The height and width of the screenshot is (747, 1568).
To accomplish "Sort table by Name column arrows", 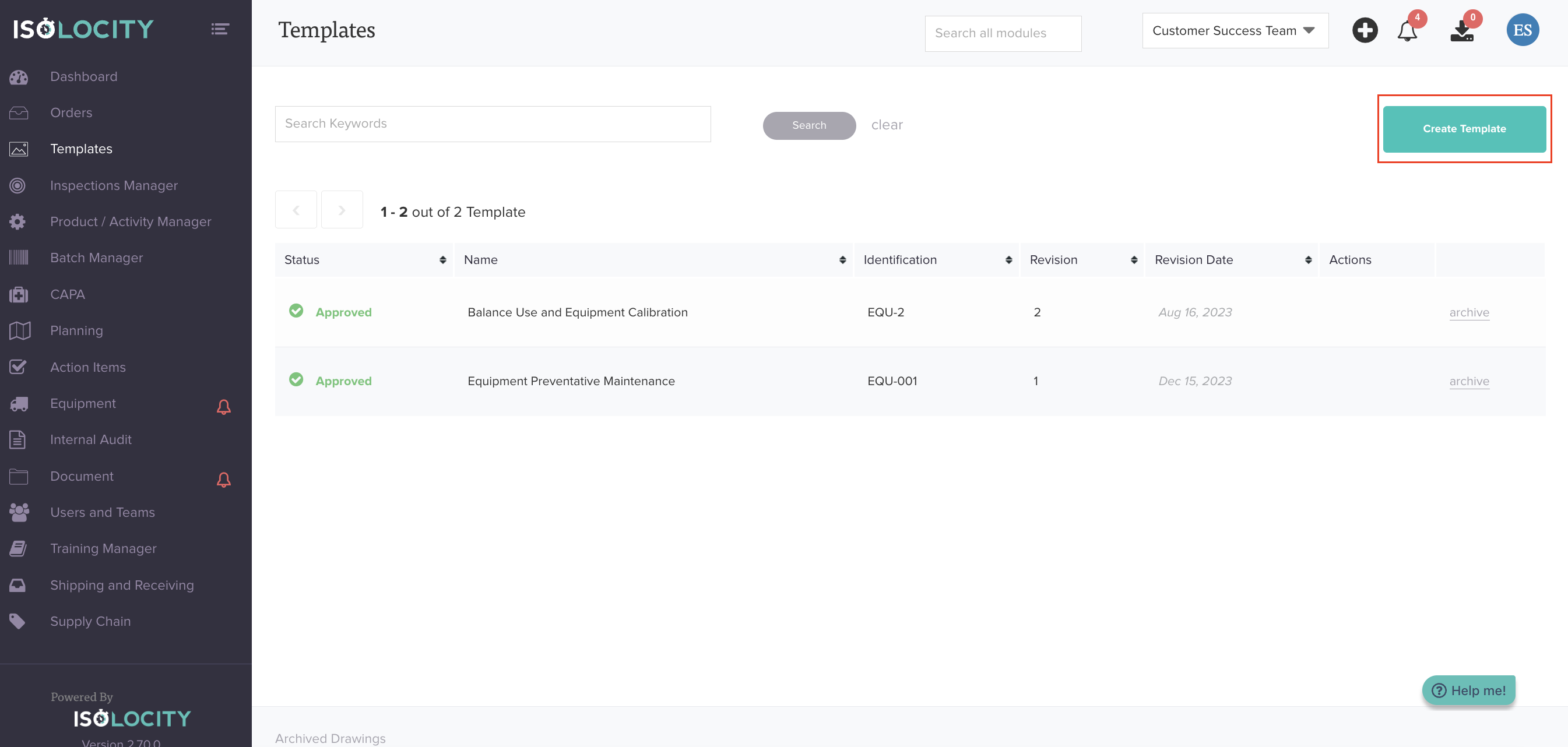I will pyautogui.click(x=842, y=260).
